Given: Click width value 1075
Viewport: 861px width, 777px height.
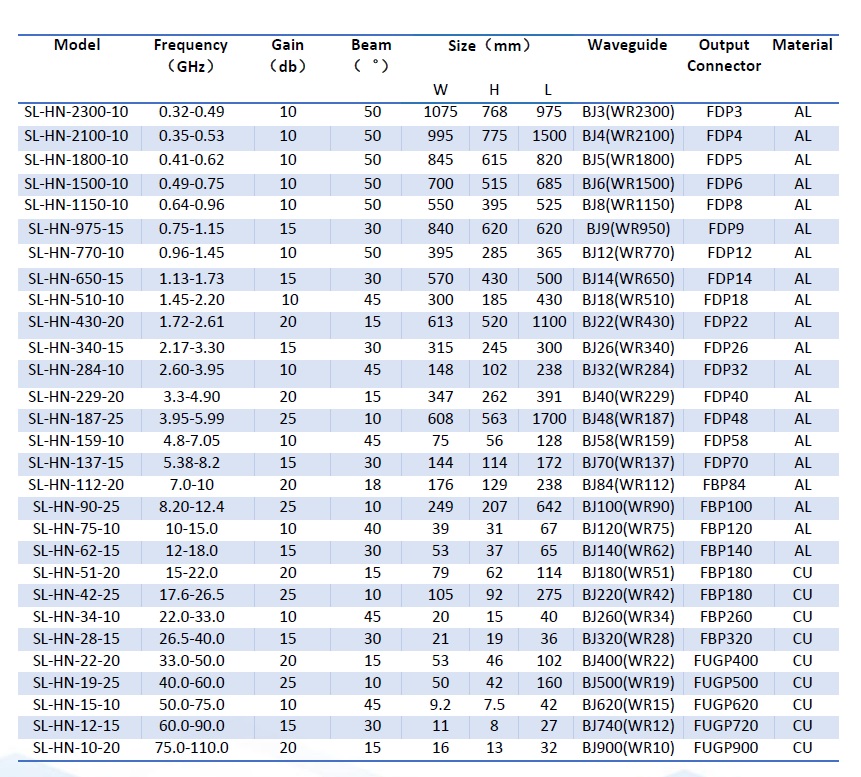Looking at the screenshot, I should 440,112.
